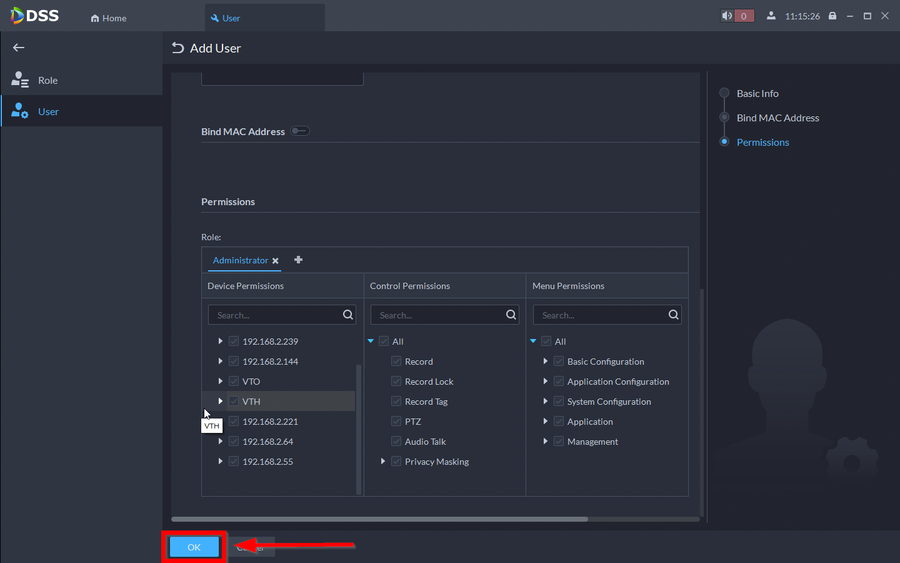
Task: Expand the Privacy Masking permission node
Action: point(383,462)
